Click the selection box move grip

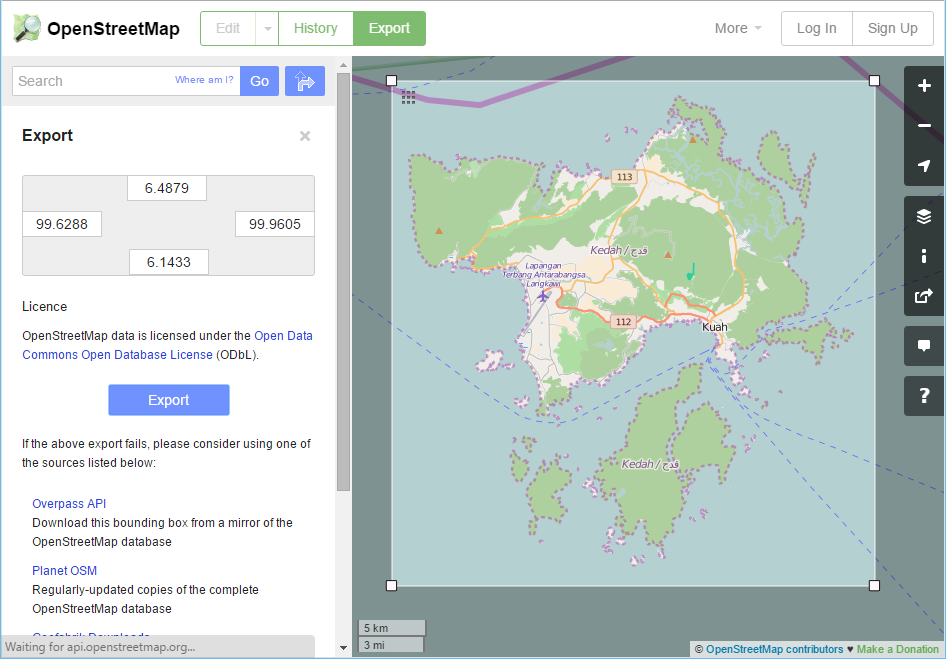[x=408, y=98]
